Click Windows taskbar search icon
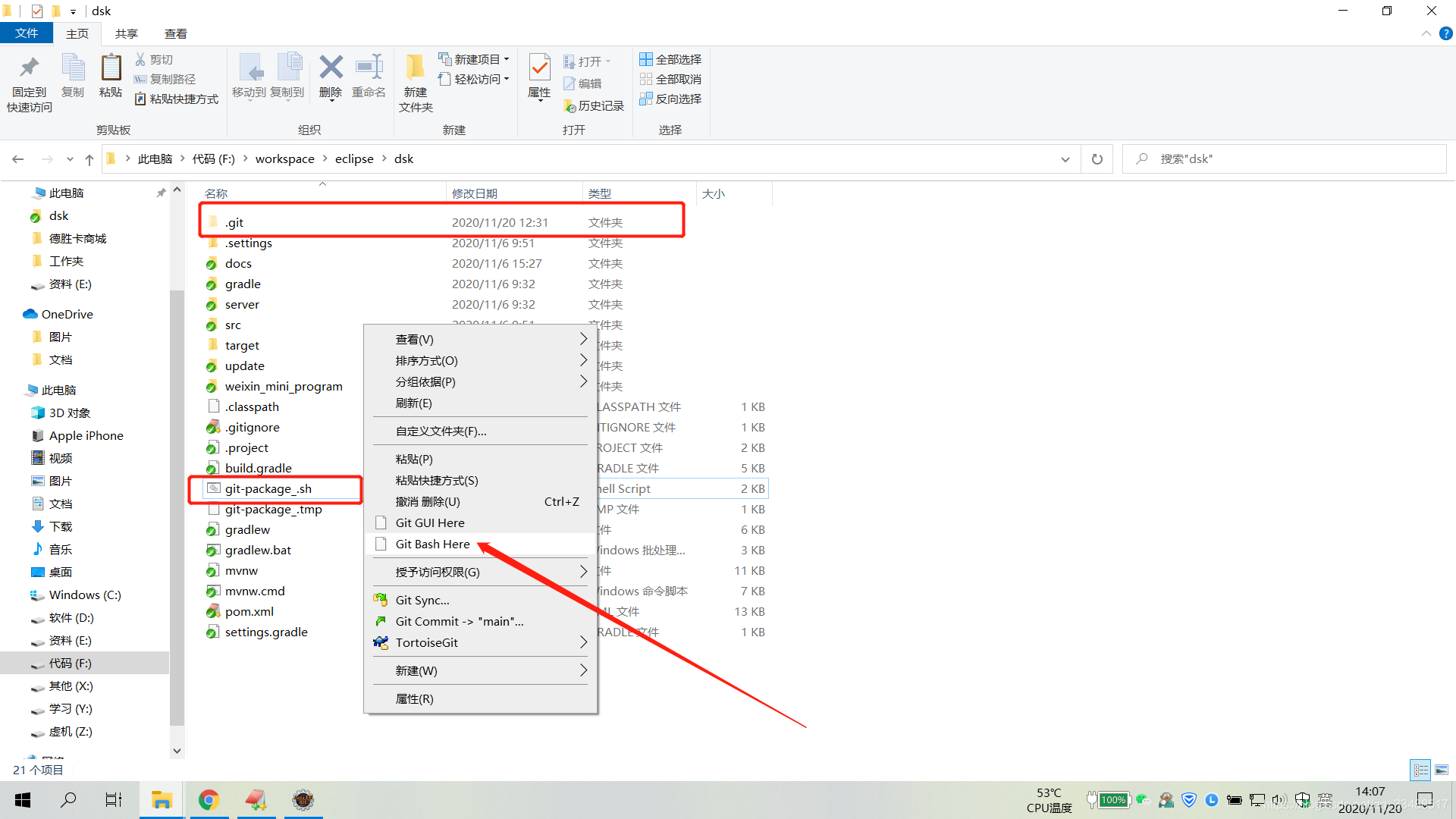1456x819 pixels. point(69,800)
